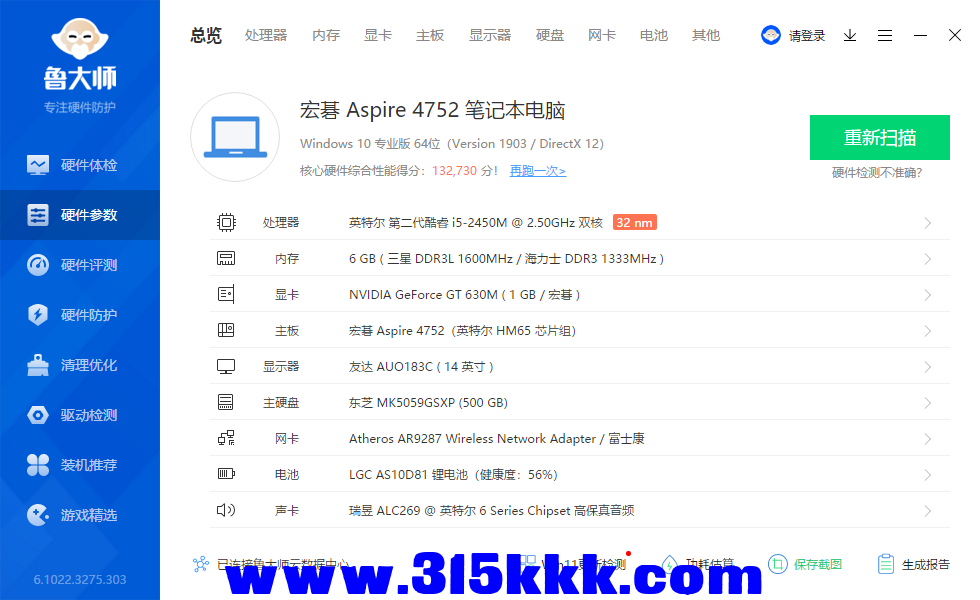Viewport: 980px width, 600px height.
Task: Open 装机推荐 in the sidebar
Action: (80, 465)
